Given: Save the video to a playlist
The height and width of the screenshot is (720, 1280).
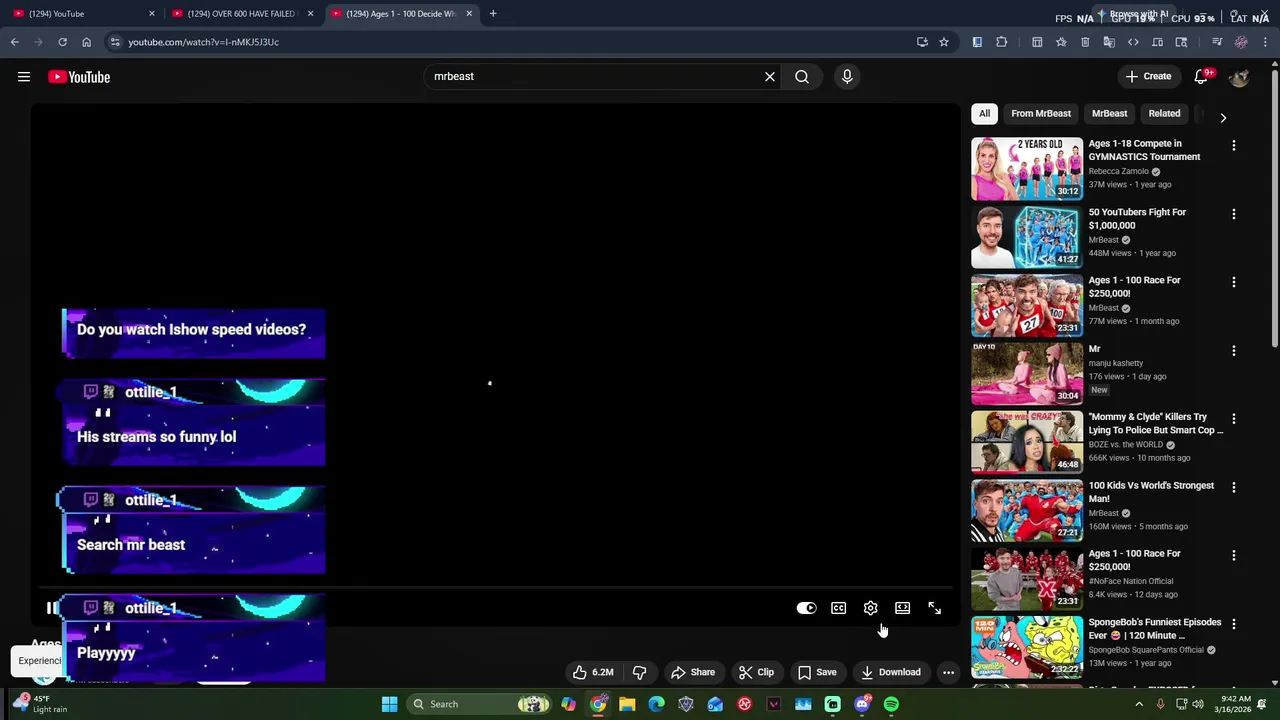Looking at the screenshot, I should [x=817, y=672].
